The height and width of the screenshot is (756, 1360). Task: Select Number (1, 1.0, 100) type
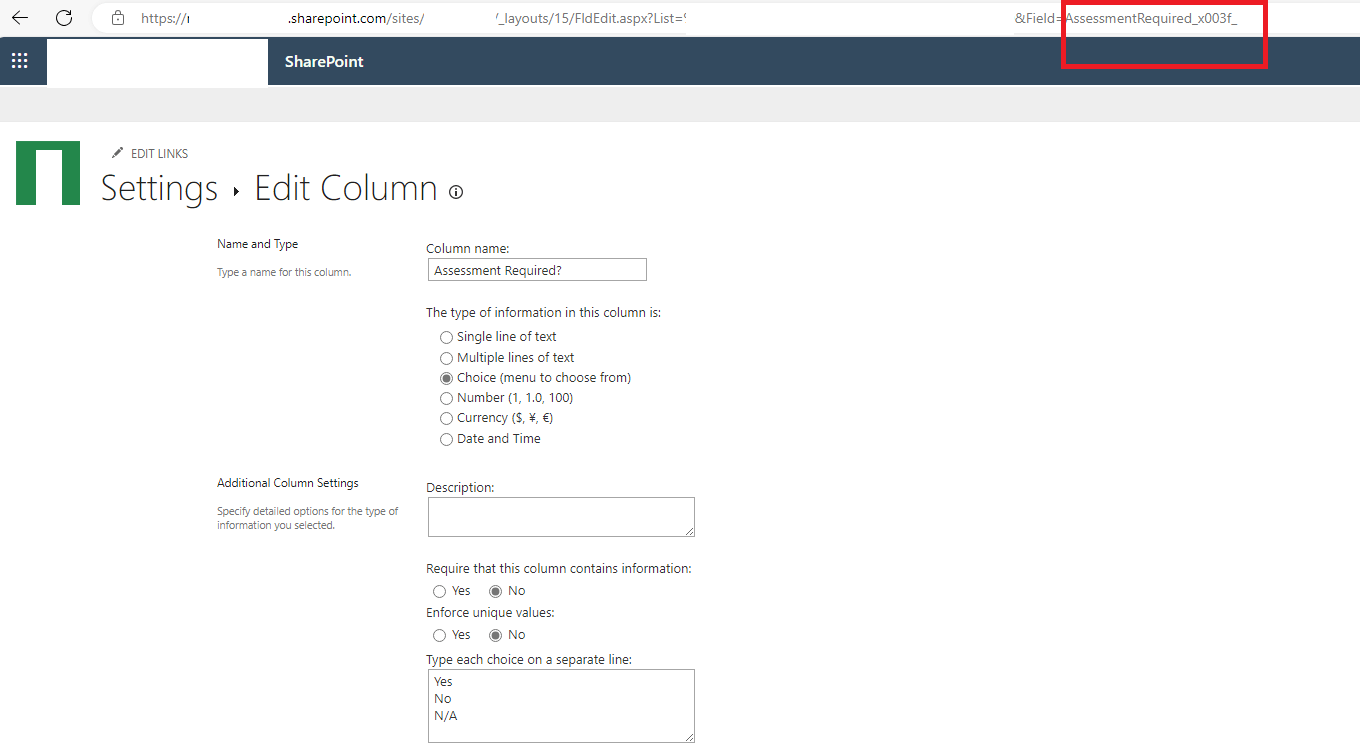pos(446,398)
